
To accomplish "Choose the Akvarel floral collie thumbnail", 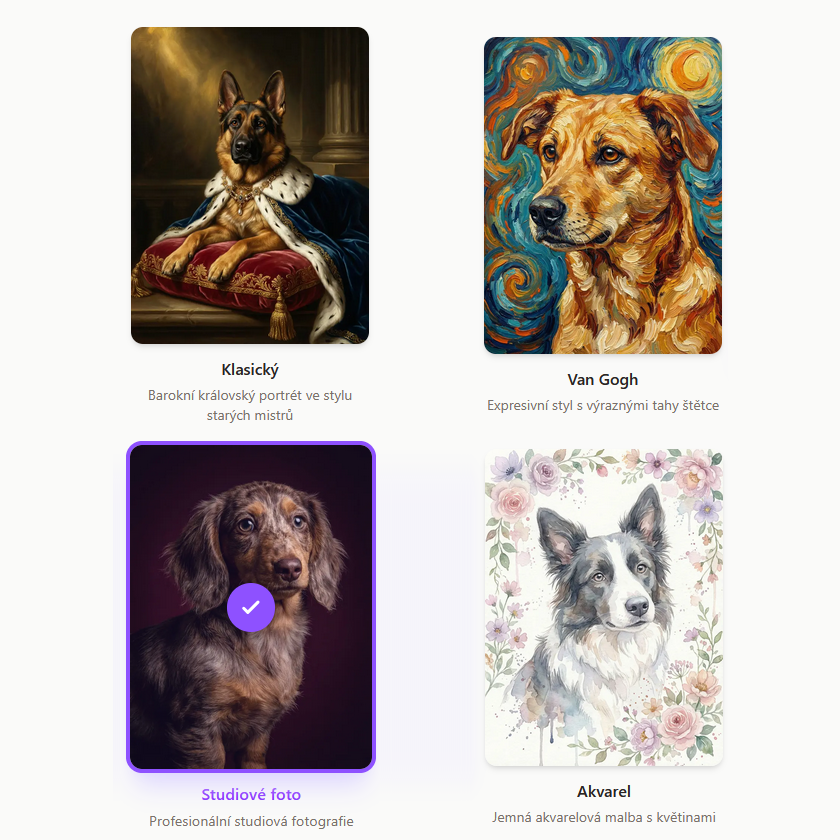I will click(x=603, y=608).
